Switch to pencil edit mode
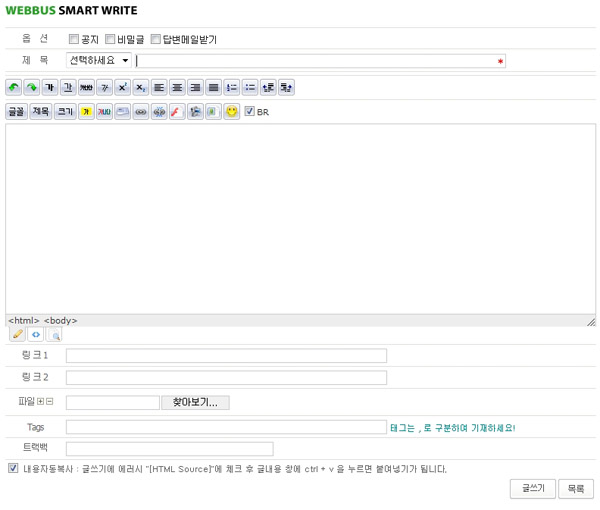This screenshot has height=510, width=600. click(x=17, y=335)
